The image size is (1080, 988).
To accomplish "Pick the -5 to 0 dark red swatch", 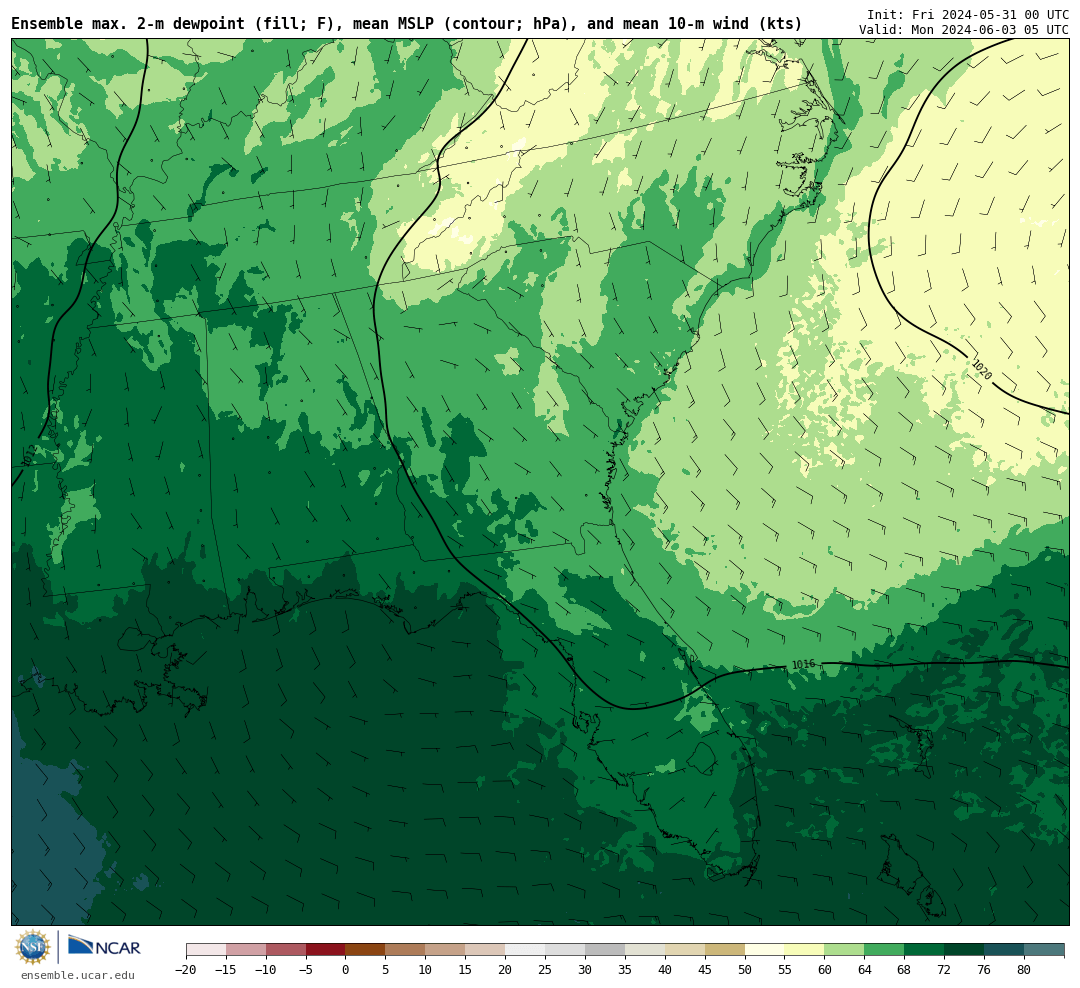I will point(326,950).
